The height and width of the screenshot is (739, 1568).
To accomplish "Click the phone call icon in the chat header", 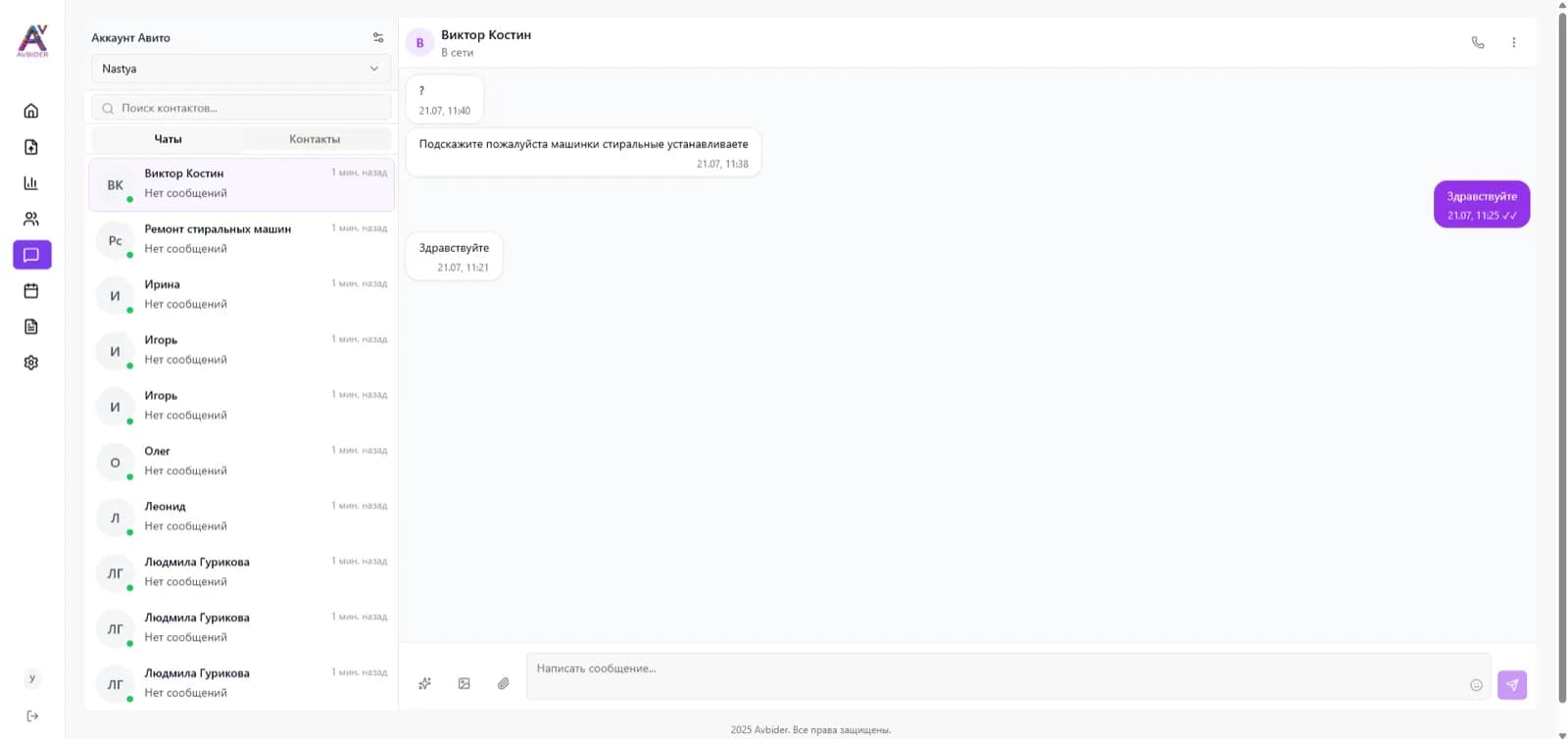I will [1478, 42].
